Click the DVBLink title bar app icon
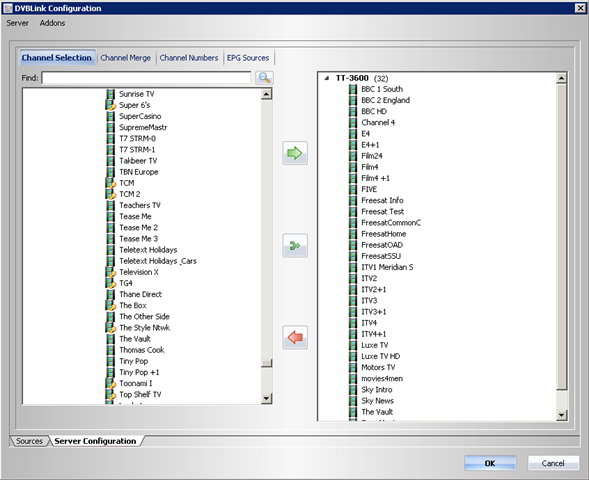 click(x=8, y=8)
